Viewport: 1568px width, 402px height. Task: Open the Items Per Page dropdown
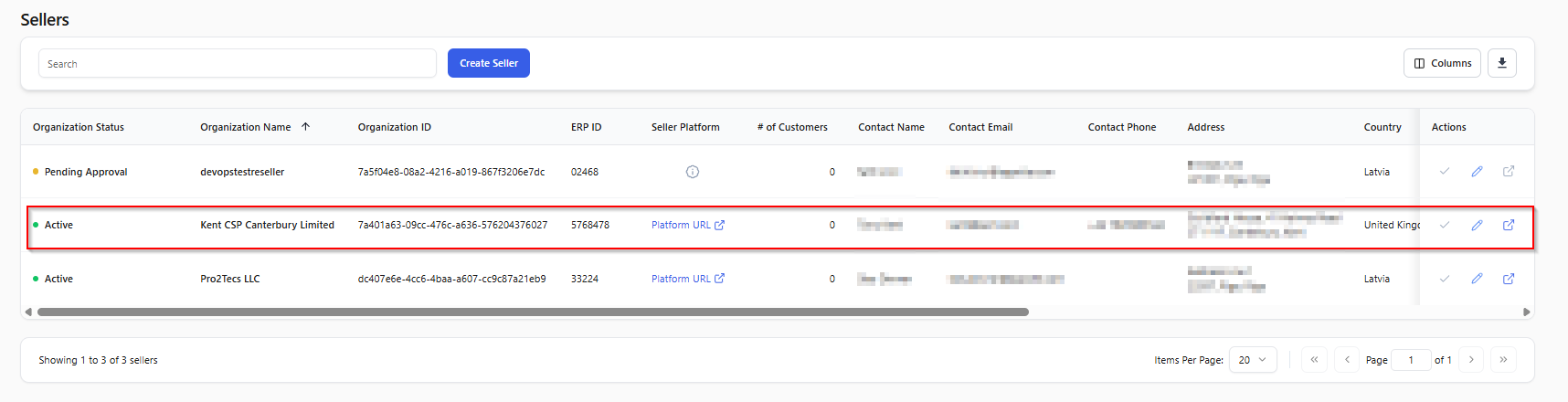point(1253,360)
